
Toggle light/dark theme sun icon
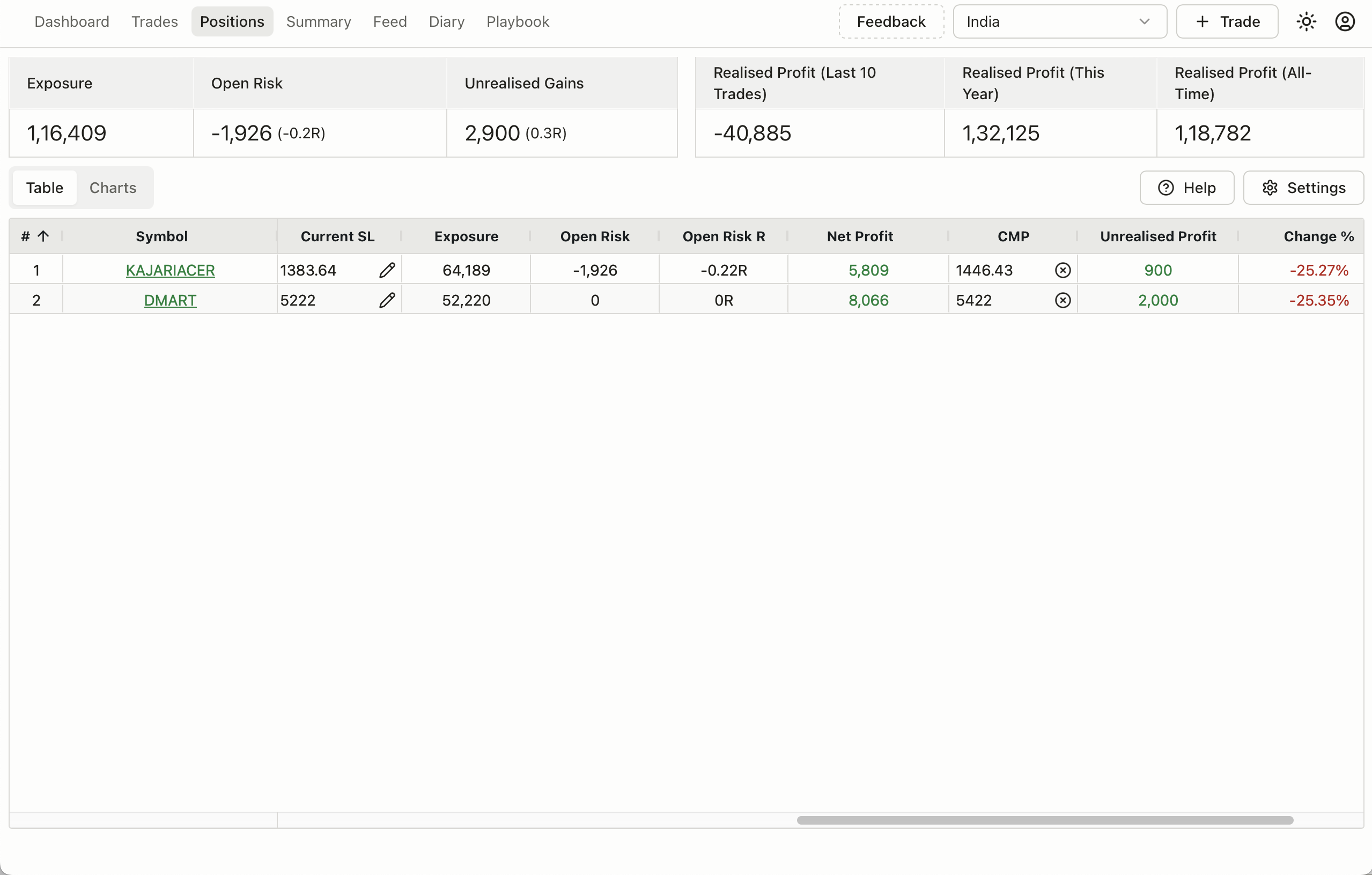point(1306,21)
